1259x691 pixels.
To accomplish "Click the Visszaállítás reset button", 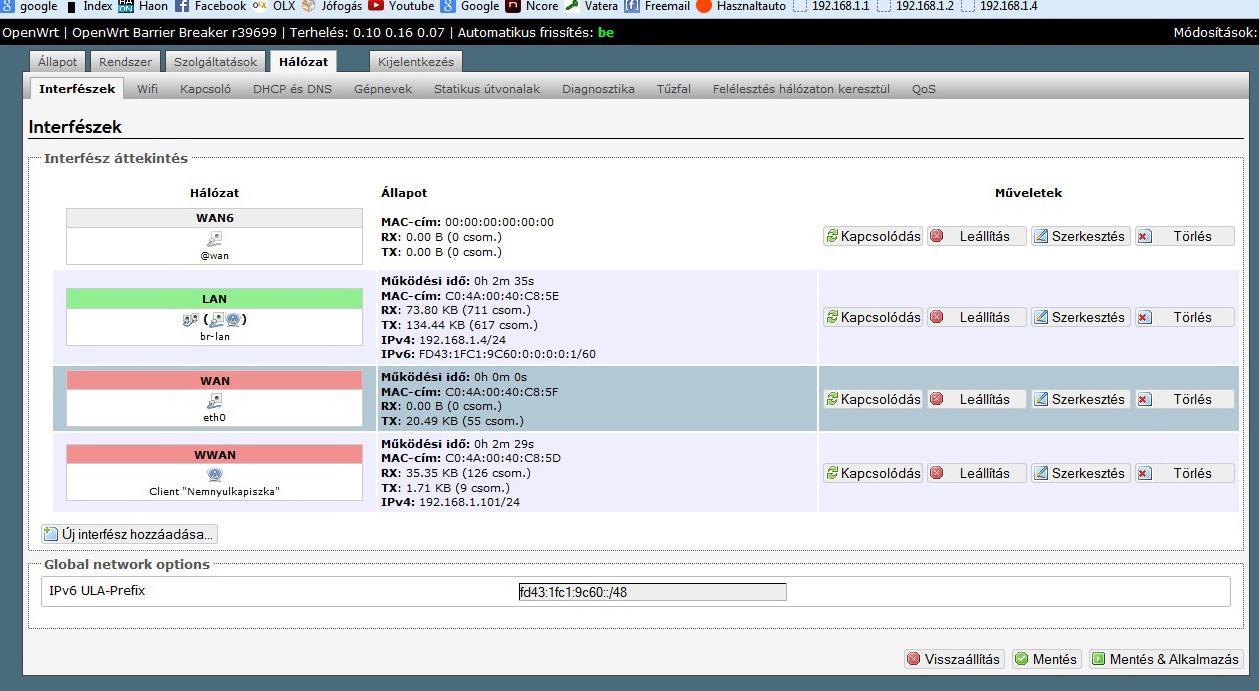I will pyautogui.click(x=954, y=659).
